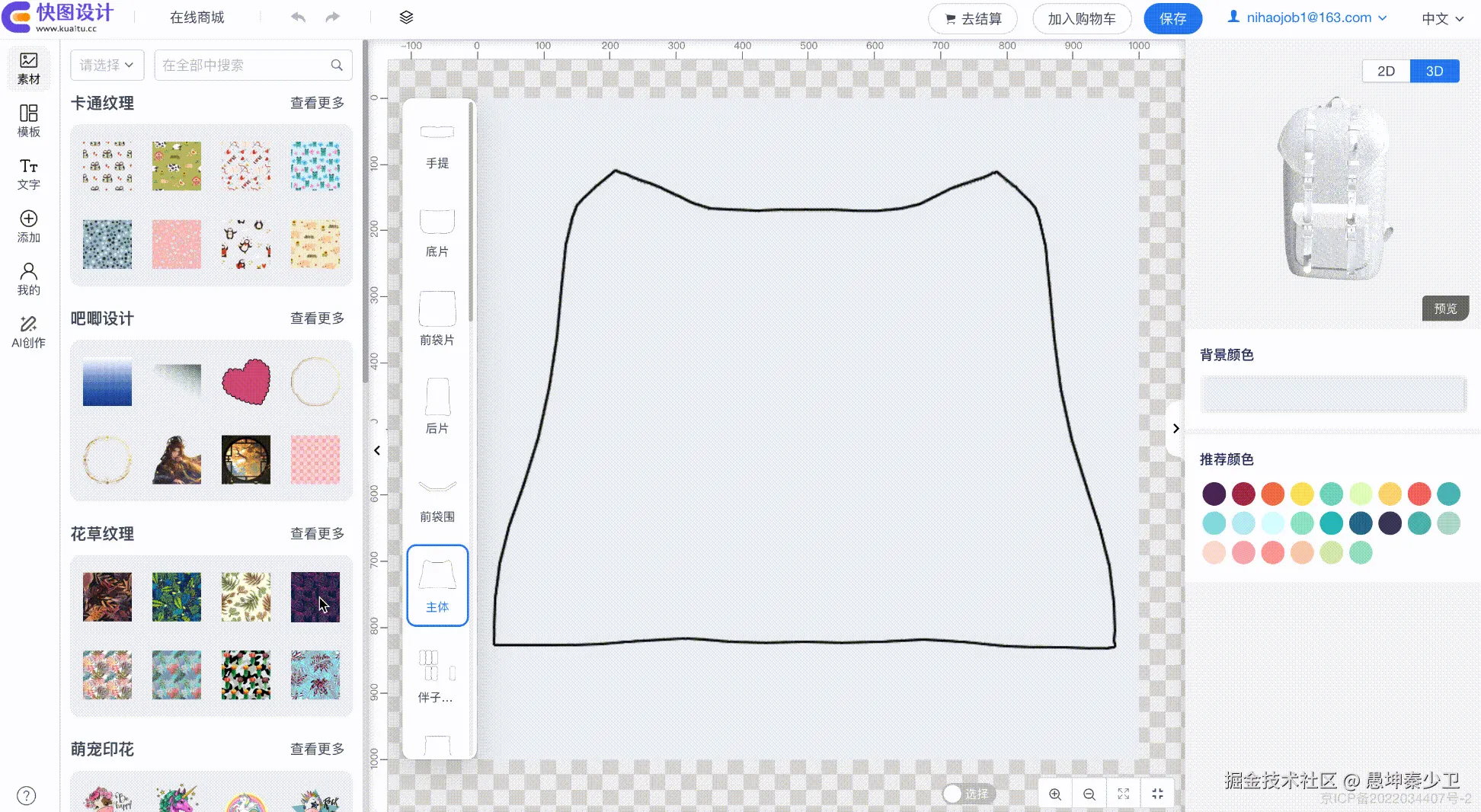Click the undo arrow in the toolbar
Screen dimensions: 1481x812
pos(298,17)
